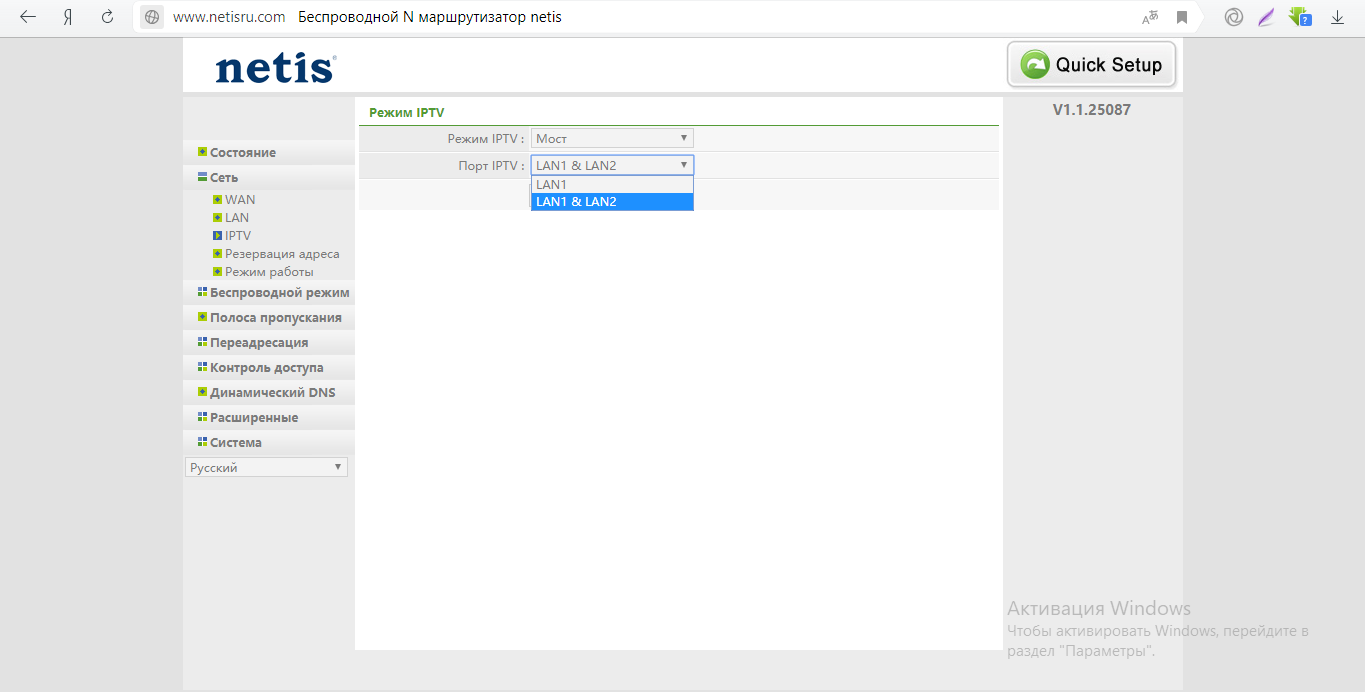Bookmark this page with bookmark icon
This screenshot has width=1365, height=692.
[x=1182, y=17]
